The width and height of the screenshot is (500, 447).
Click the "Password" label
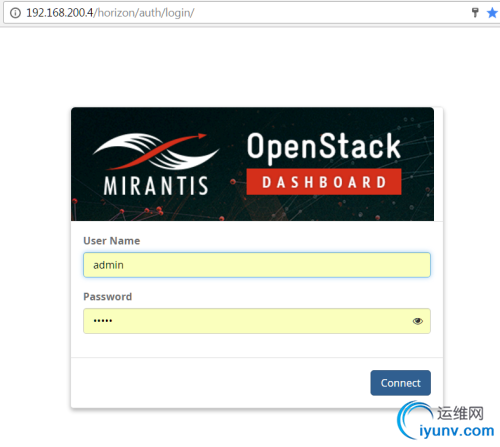coord(108,297)
